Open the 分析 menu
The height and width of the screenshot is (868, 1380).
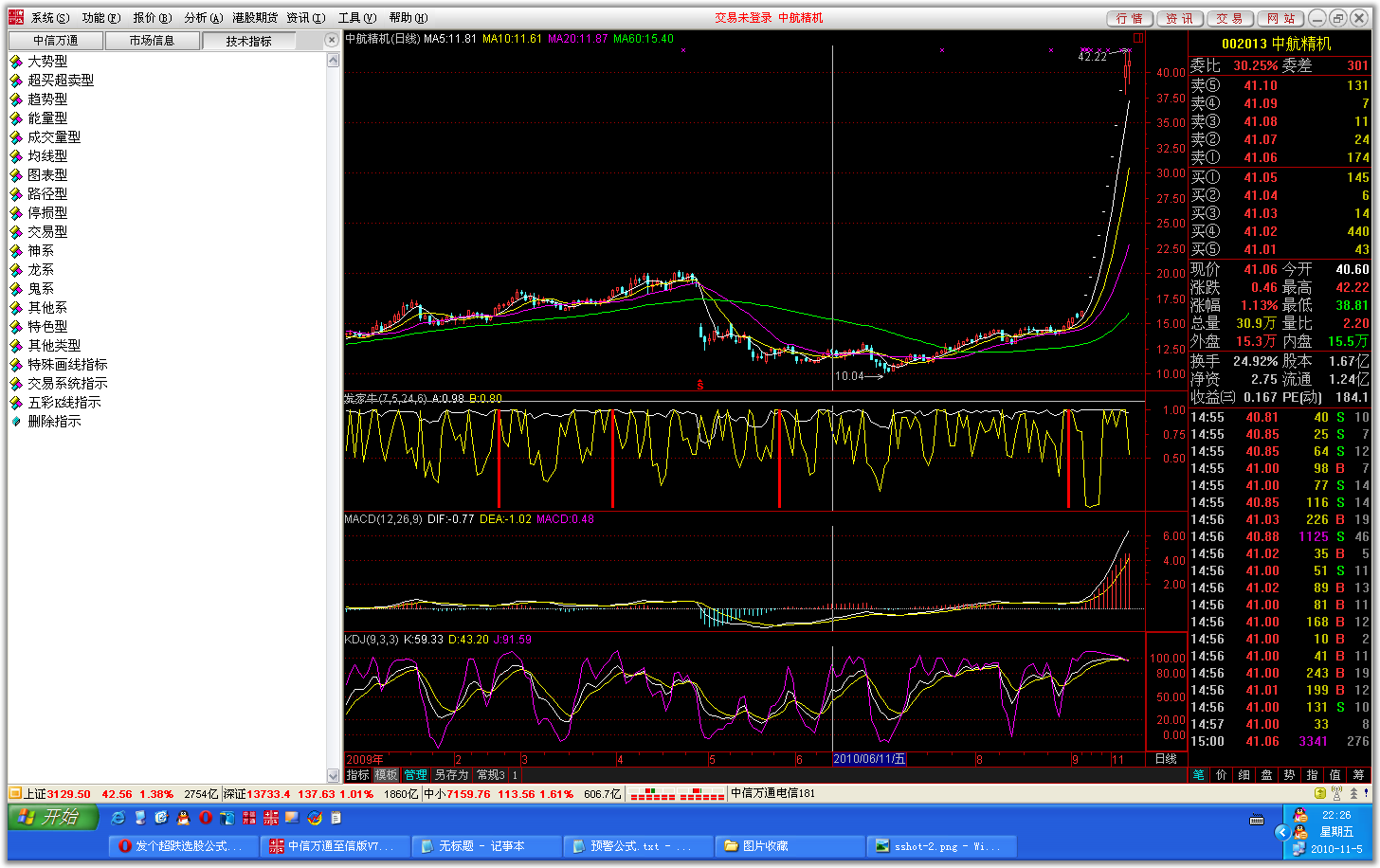coord(203,18)
